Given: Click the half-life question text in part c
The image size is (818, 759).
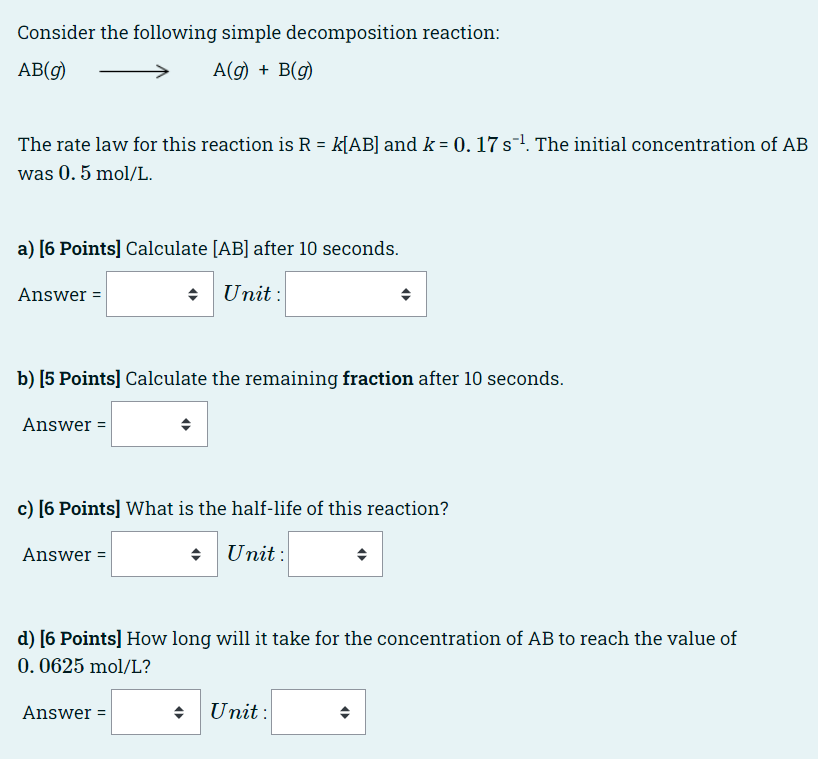Looking at the screenshot, I should pyautogui.click(x=232, y=508).
